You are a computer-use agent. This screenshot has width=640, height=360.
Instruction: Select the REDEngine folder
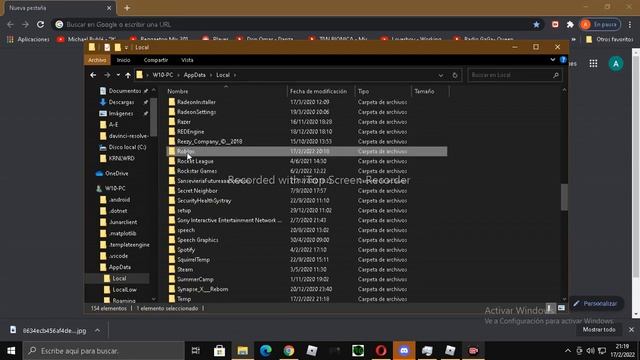pyautogui.click(x=191, y=131)
